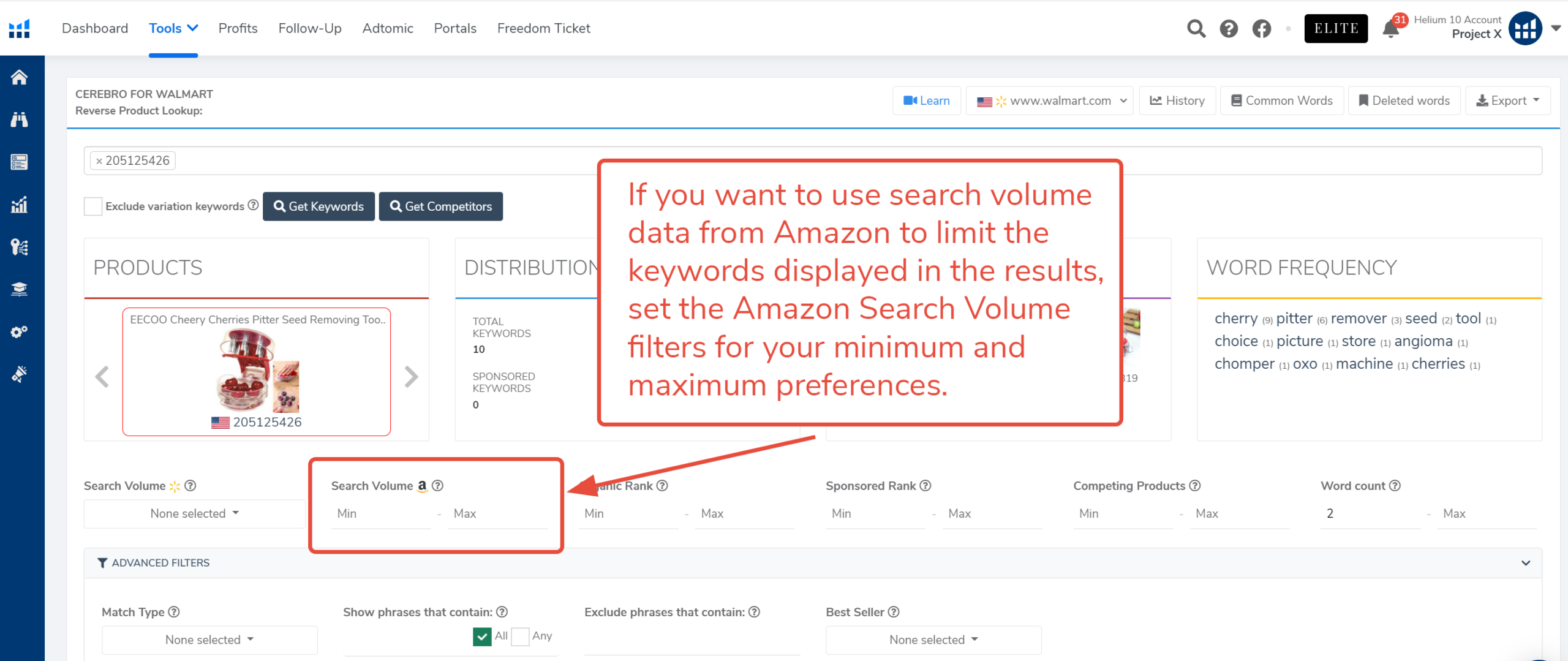
Task: Open the Export dropdown
Action: [1507, 100]
